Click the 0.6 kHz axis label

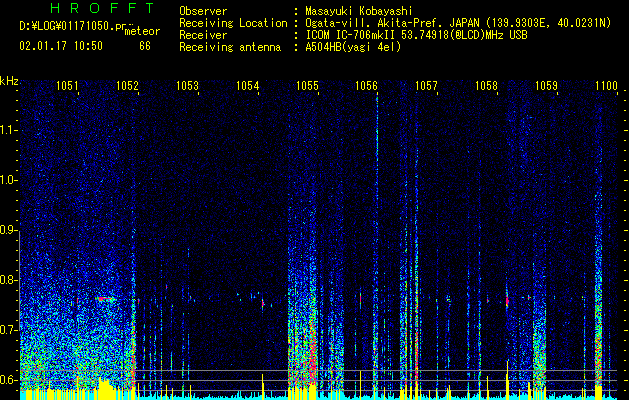pos(9,380)
